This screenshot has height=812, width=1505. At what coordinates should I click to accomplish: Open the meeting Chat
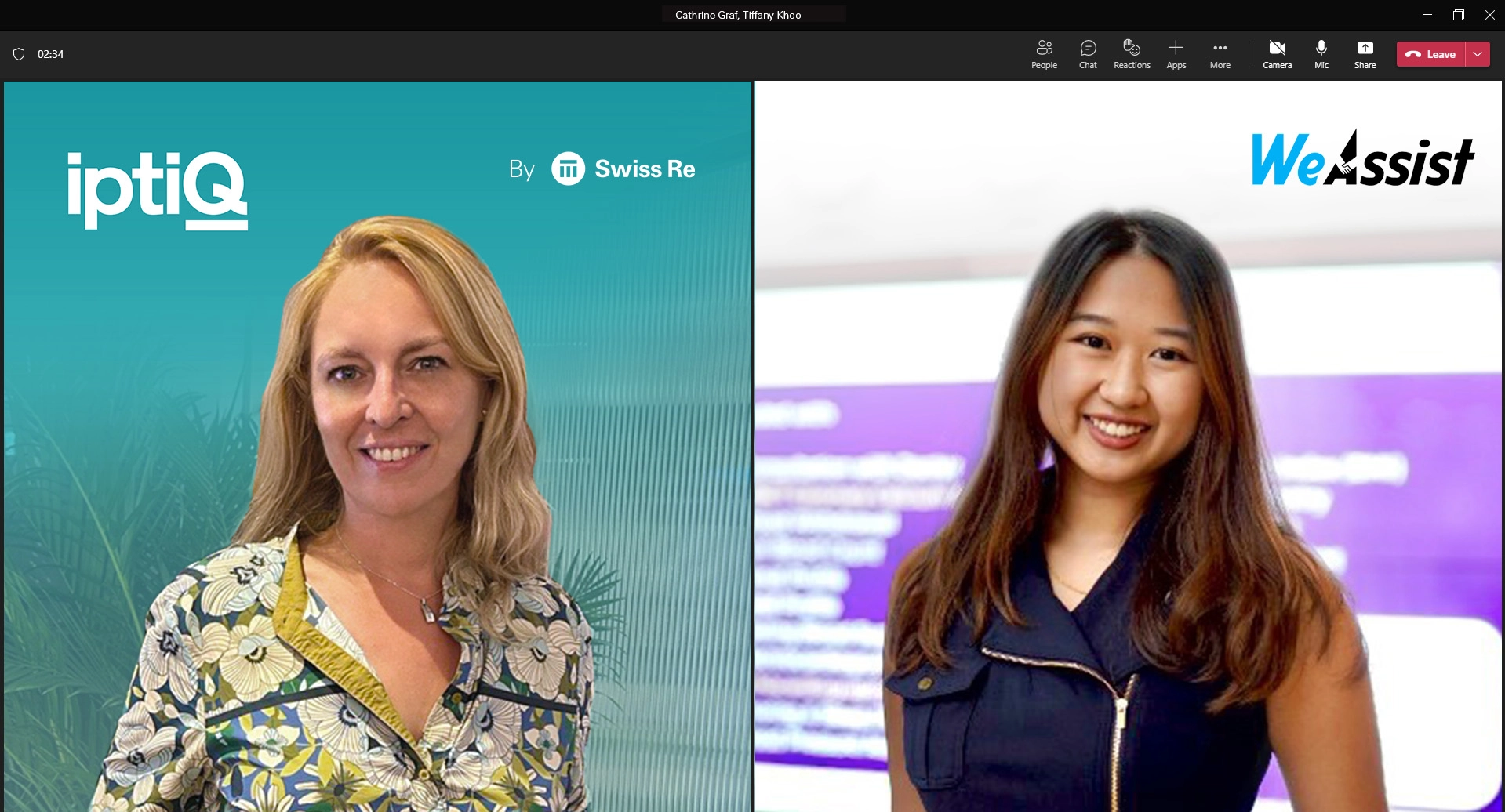(1087, 53)
